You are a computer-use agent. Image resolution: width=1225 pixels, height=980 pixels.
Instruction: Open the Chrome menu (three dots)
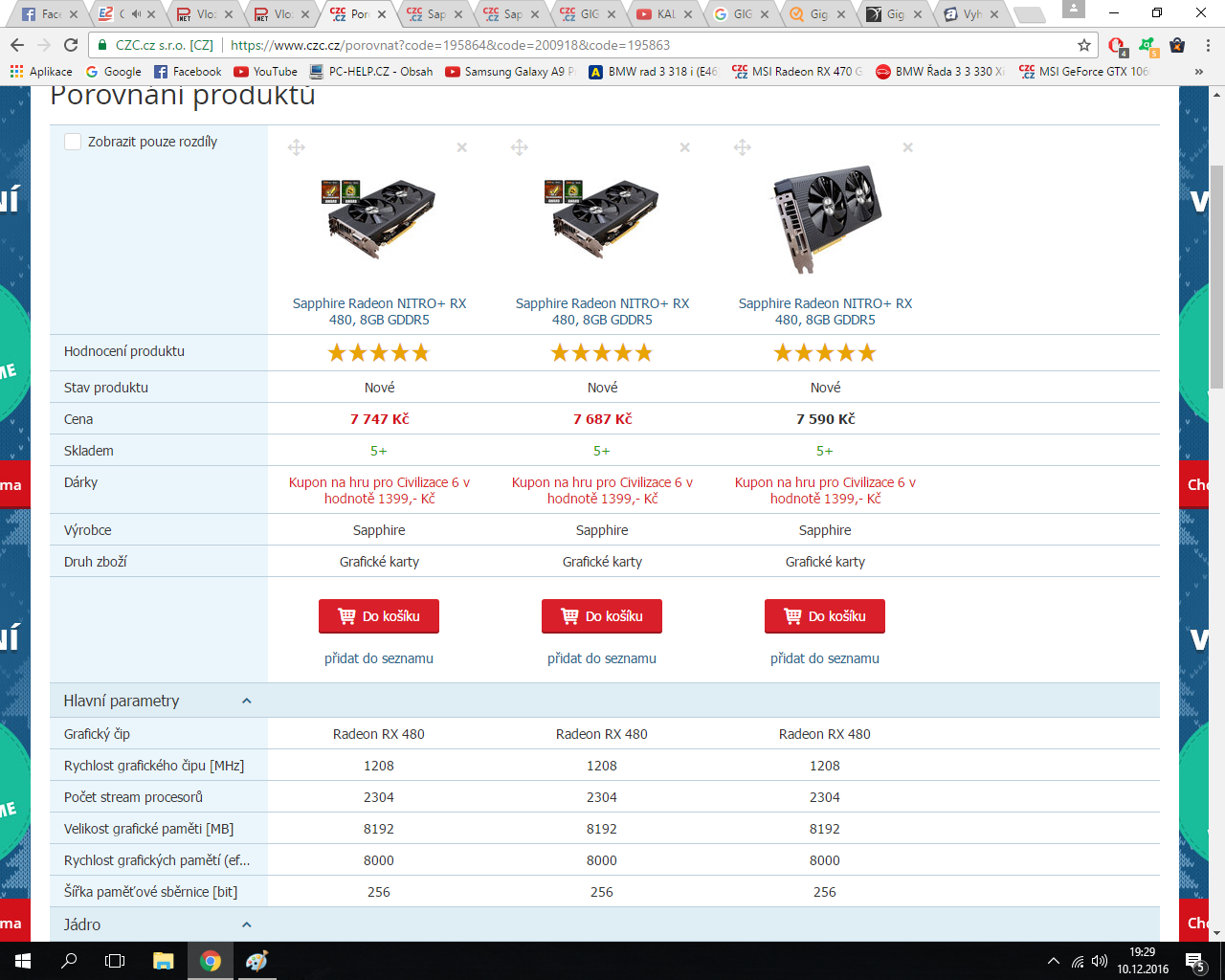click(1208, 45)
